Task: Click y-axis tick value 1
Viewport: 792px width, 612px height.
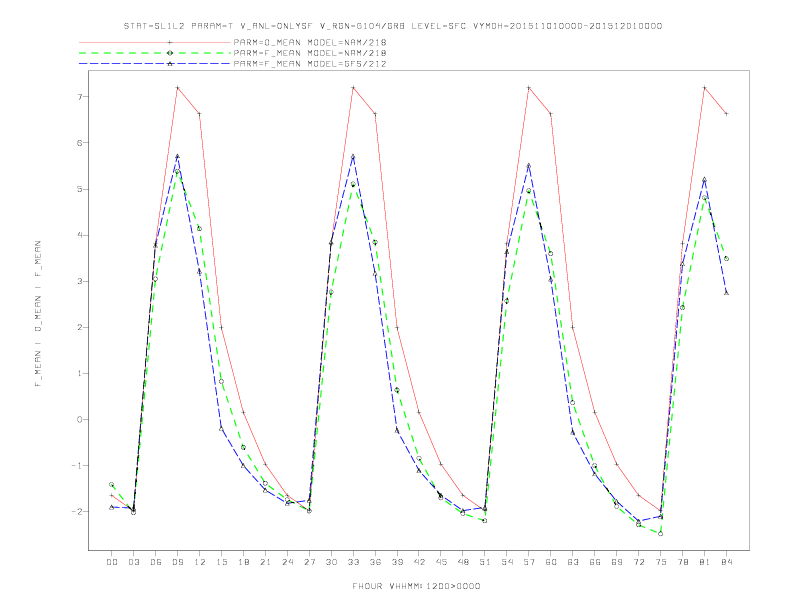Action: tap(80, 374)
